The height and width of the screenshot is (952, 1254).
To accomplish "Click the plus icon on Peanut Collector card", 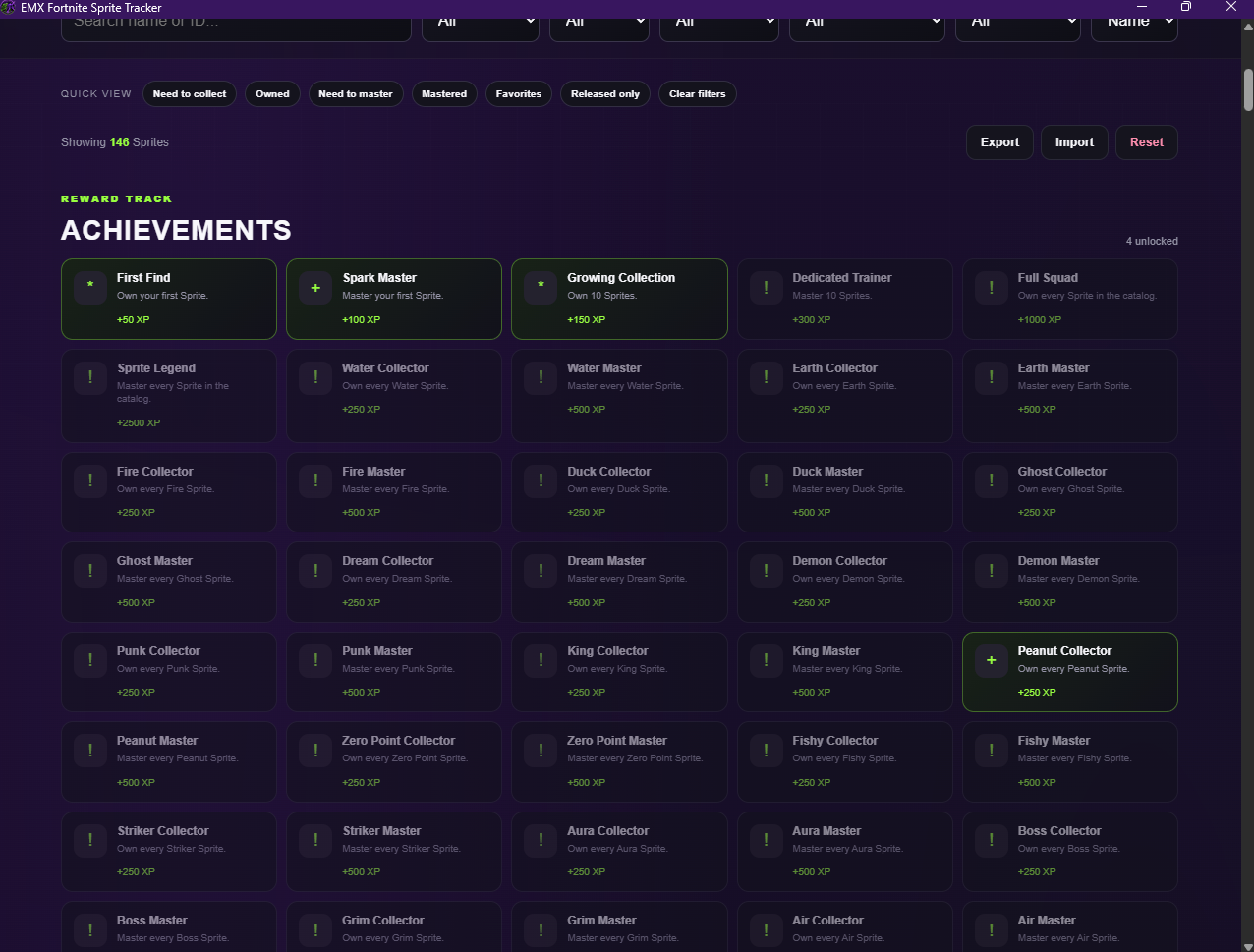I will pos(992,661).
